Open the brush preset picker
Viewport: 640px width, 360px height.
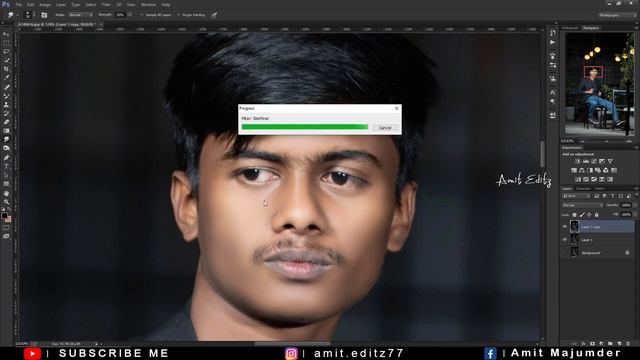(29, 15)
